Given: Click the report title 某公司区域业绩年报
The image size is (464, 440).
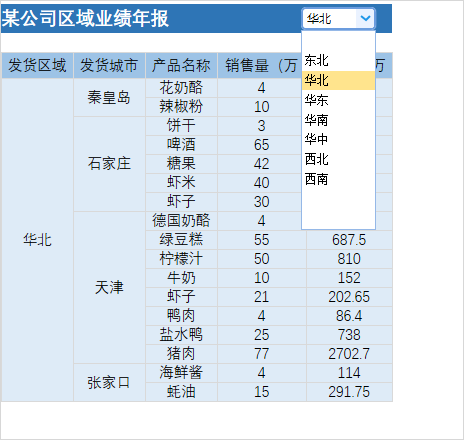Looking at the screenshot, I should point(85,18).
